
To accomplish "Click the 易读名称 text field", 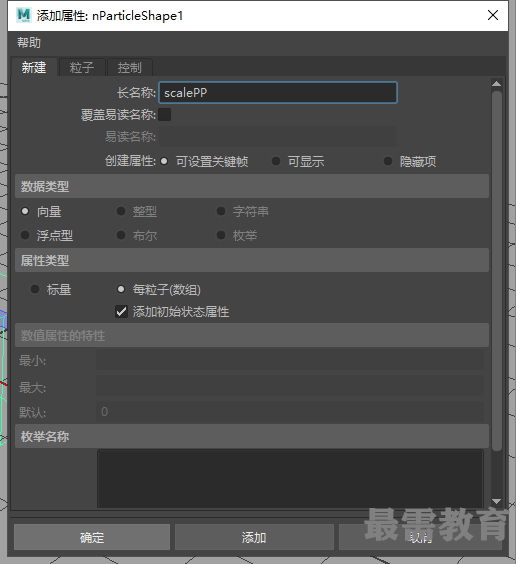I will [278, 137].
